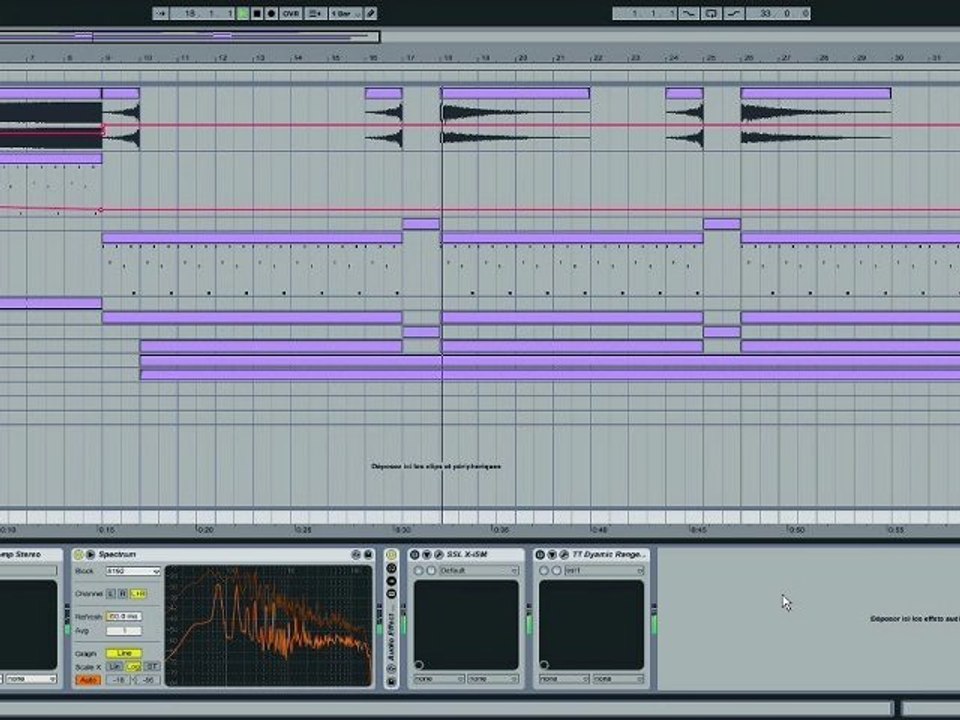The height and width of the screenshot is (720, 960).
Task: Open the 1 Bar quantization menu
Action: 346,13
